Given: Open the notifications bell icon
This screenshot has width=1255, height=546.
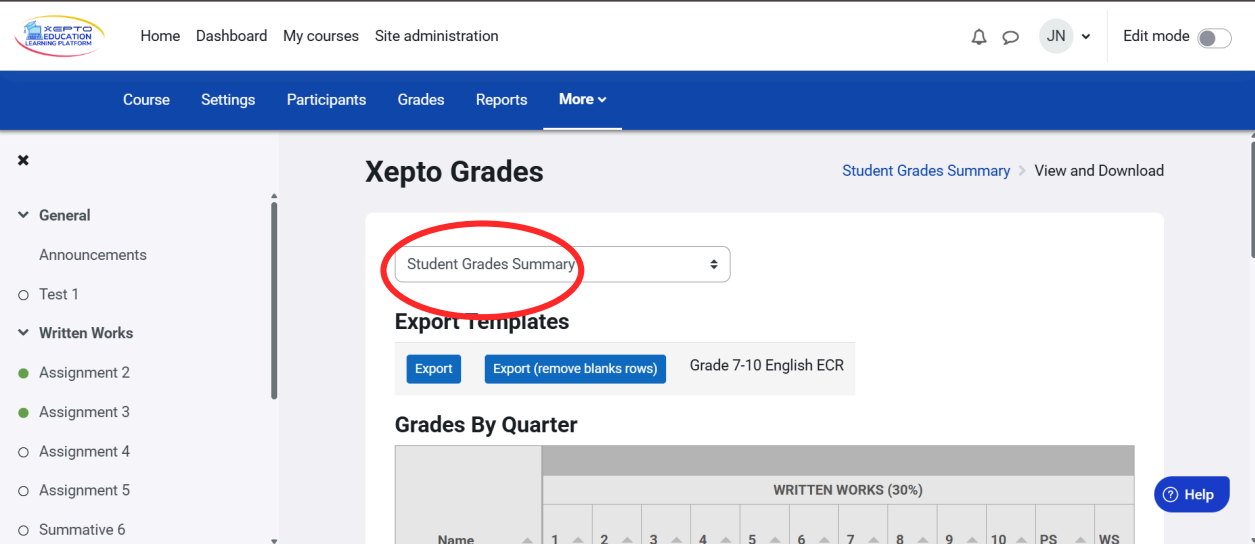Looking at the screenshot, I should coord(979,37).
